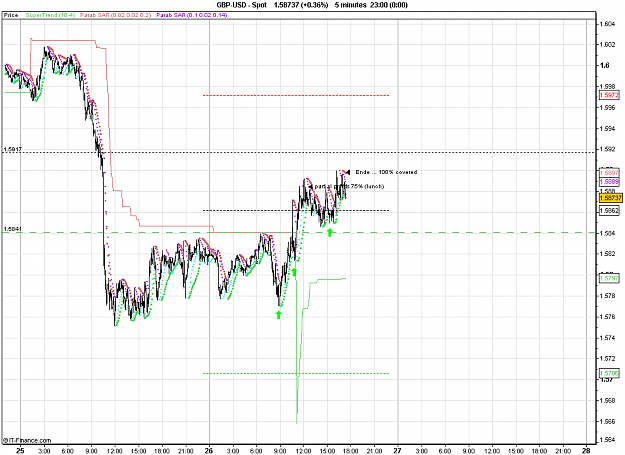This screenshot has height=455, width=625.
Task: Select the red dotted horizontal line at 1.5972
Action: point(296,96)
